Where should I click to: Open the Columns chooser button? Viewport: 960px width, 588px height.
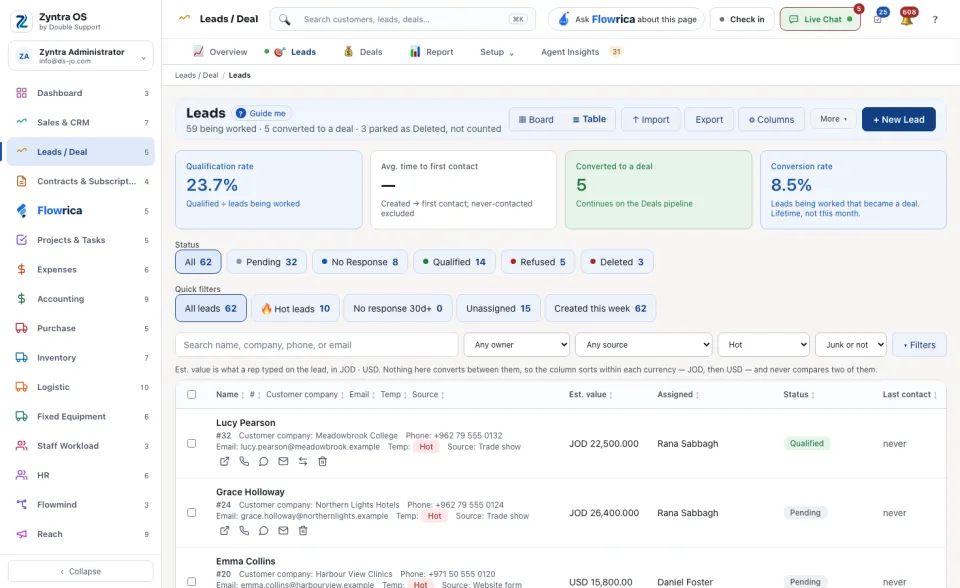(x=771, y=119)
